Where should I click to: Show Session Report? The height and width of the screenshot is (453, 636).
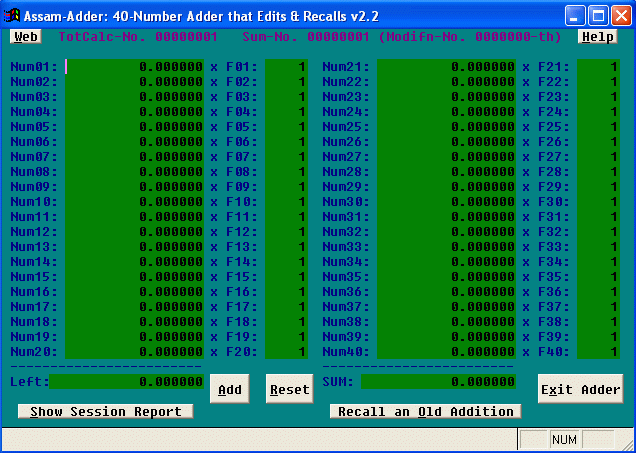coord(105,411)
